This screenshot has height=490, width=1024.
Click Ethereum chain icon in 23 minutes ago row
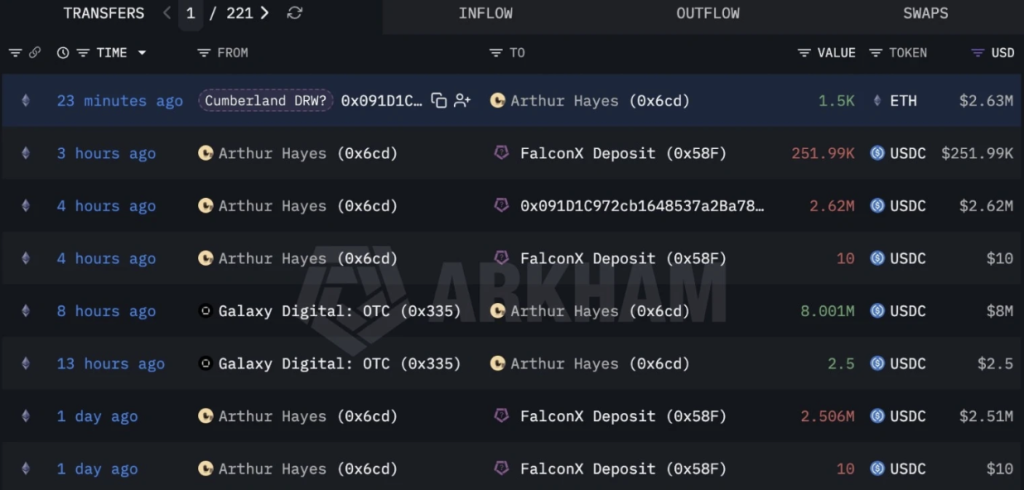tap(25, 101)
